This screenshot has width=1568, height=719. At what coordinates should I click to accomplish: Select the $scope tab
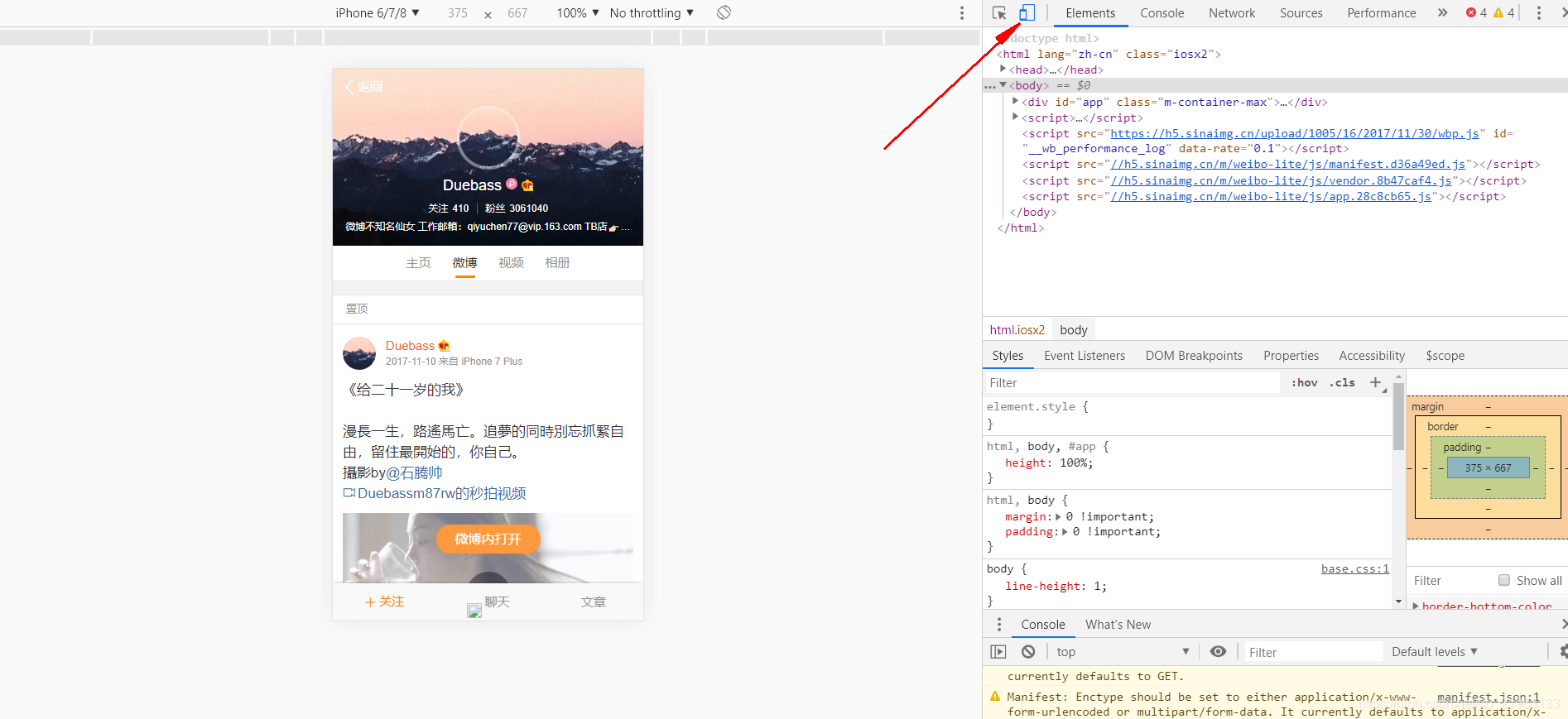(1445, 356)
